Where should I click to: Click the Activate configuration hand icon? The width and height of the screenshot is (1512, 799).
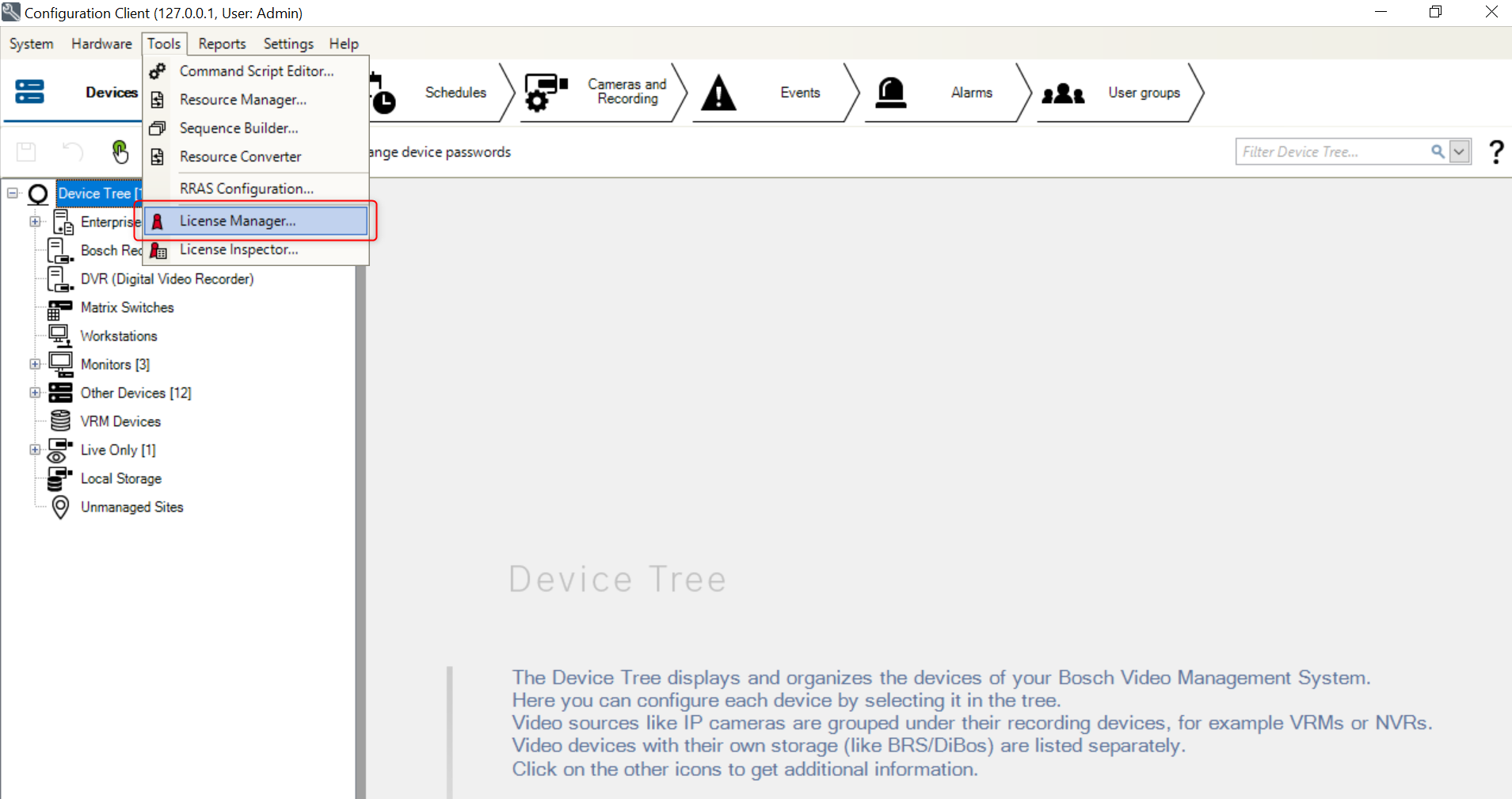pyautogui.click(x=120, y=151)
